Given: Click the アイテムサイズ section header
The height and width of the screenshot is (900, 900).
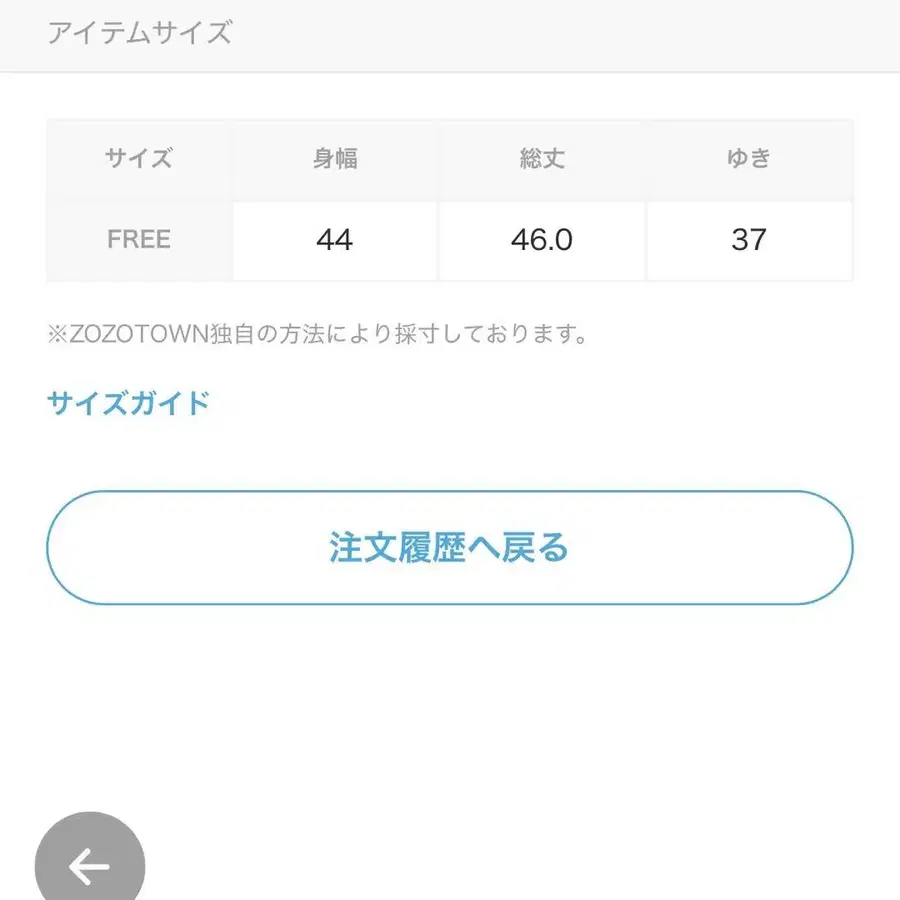Looking at the screenshot, I should pos(139,33).
